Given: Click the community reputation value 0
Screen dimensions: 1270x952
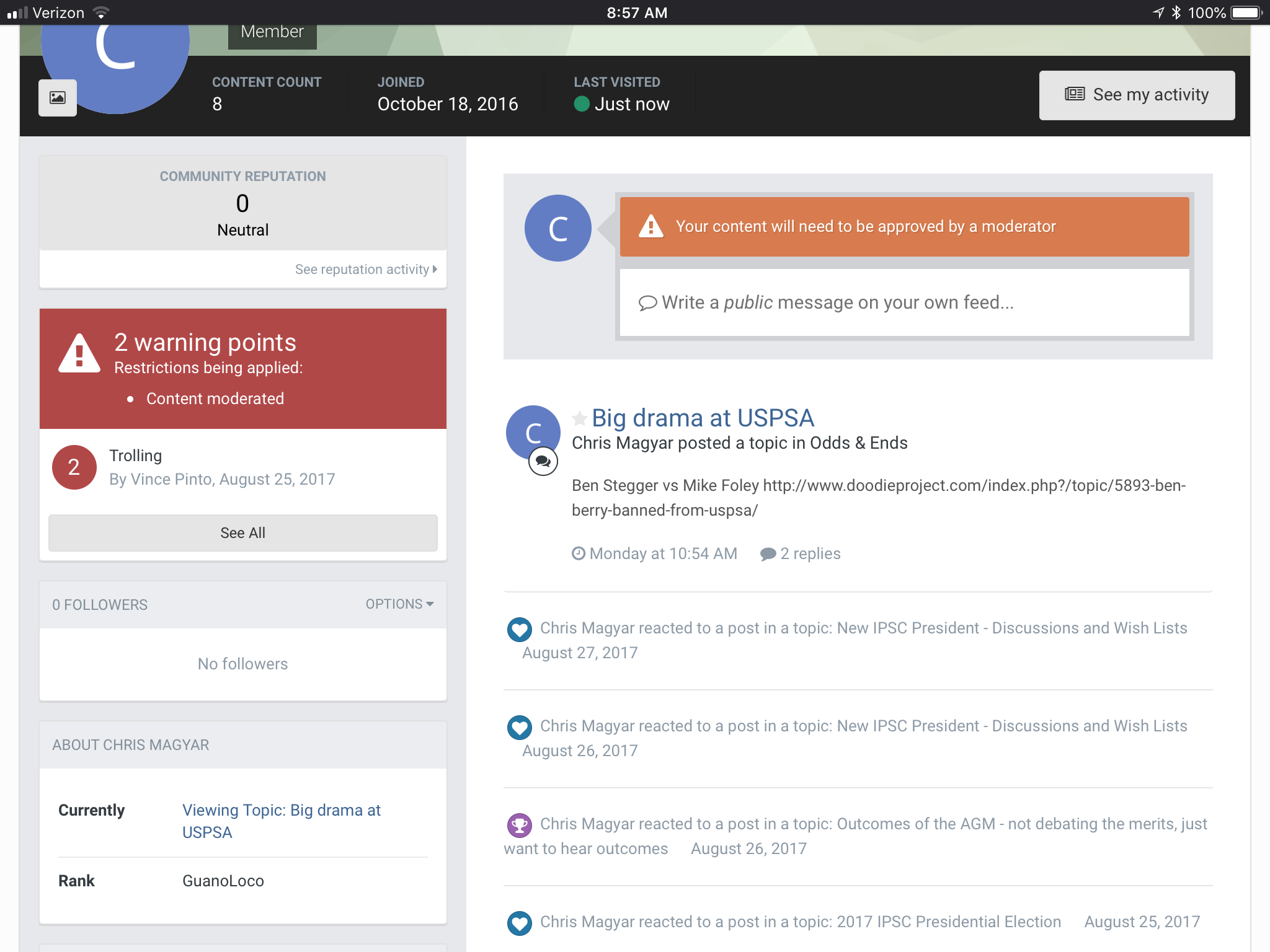Looking at the screenshot, I should click(242, 204).
